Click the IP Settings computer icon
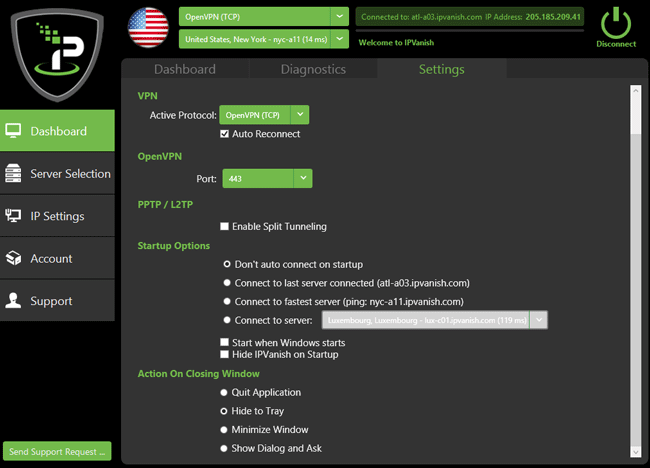Screen dimensions: 650x468 (13, 216)
